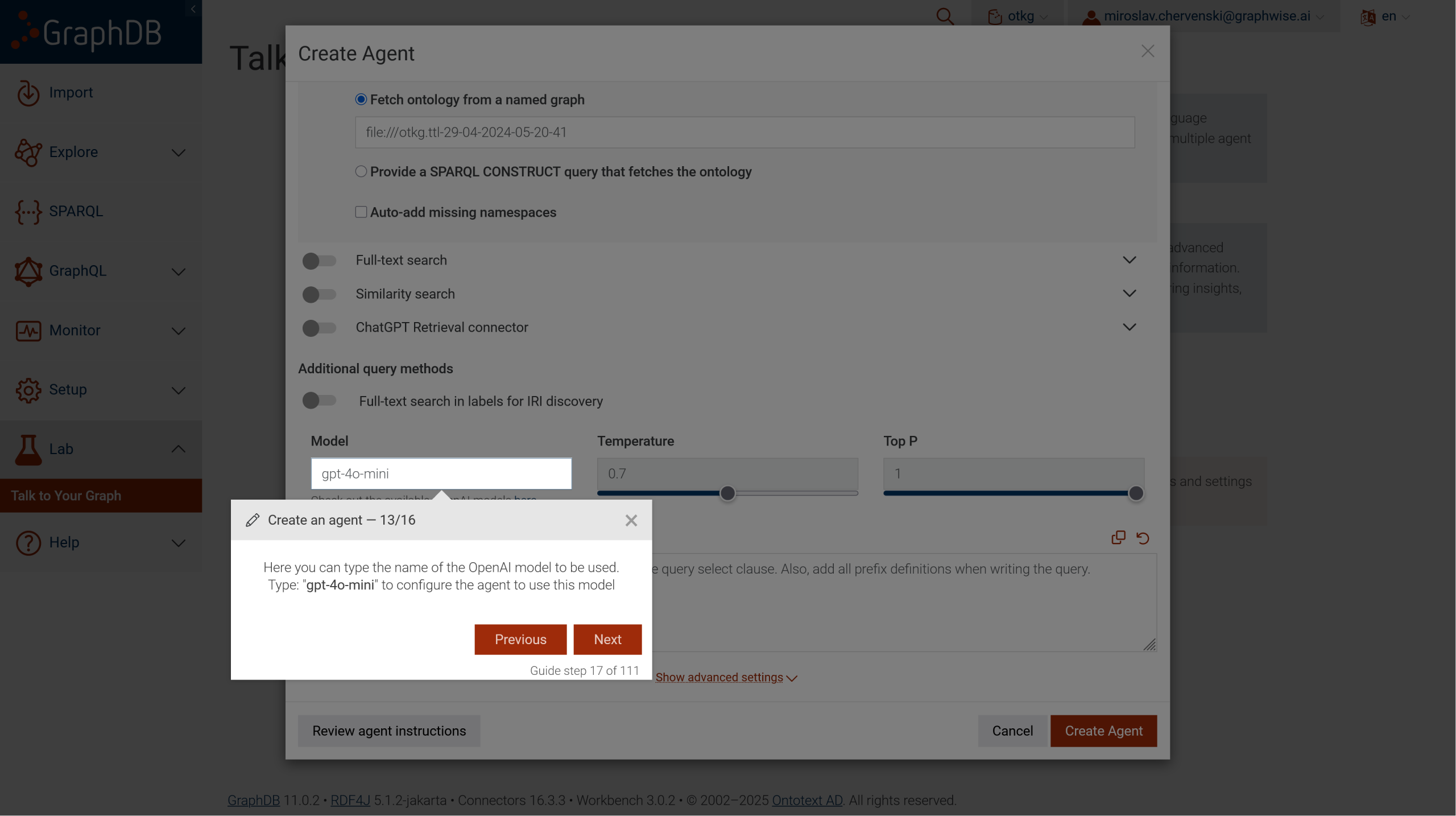Open the Ontotext AD footer link
Screen dimensions: 1456x816
(x=807, y=800)
